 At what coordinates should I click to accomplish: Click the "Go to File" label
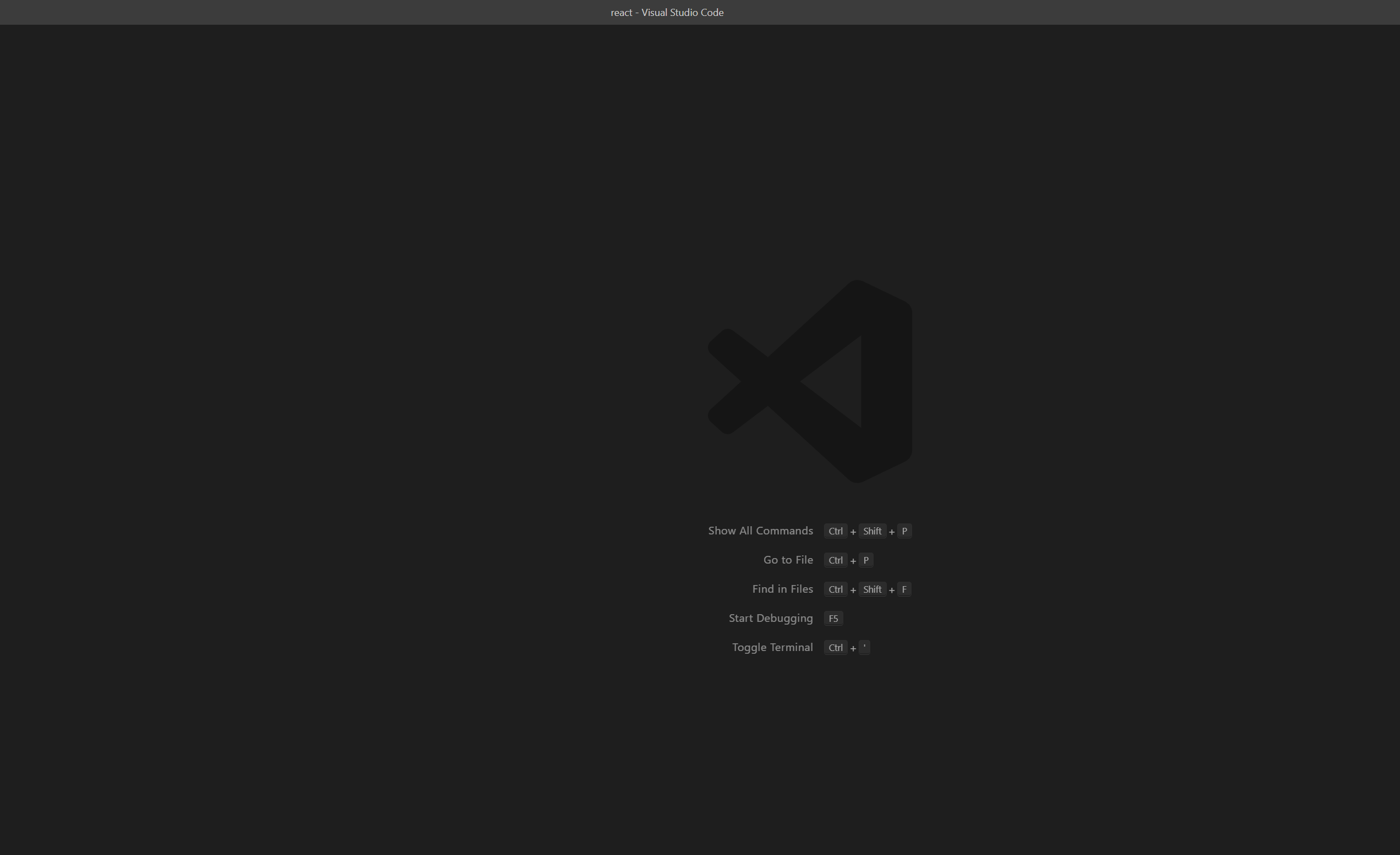click(788, 560)
